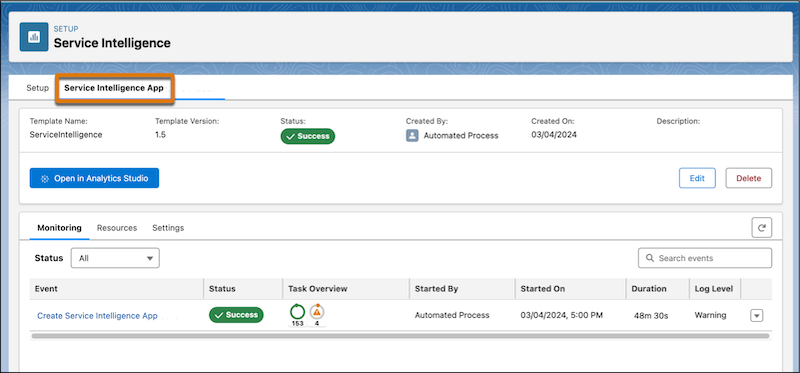Screen dimensions: 800x373
Task: Click the template version 1.5 value
Action: click(x=160, y=135)
